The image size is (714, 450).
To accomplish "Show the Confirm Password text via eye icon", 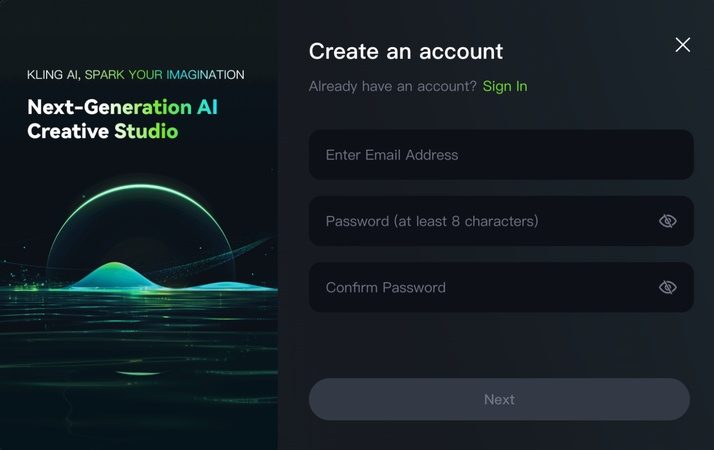I will coord(668,287).
